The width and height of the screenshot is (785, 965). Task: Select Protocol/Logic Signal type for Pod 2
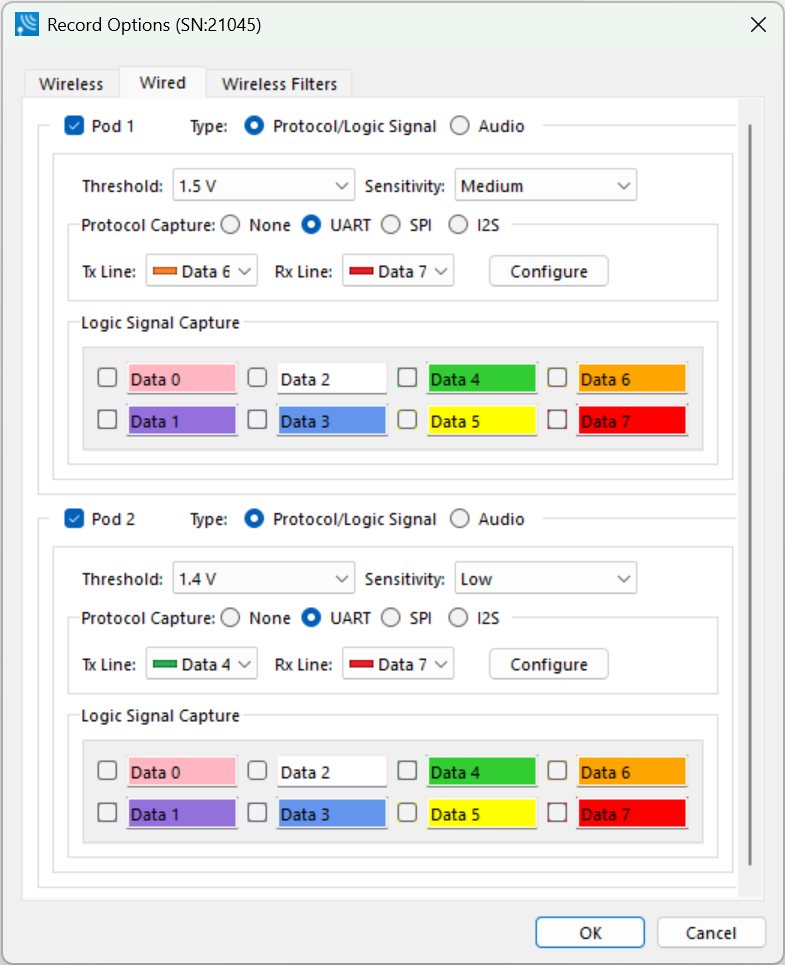(x=254, y=519)
